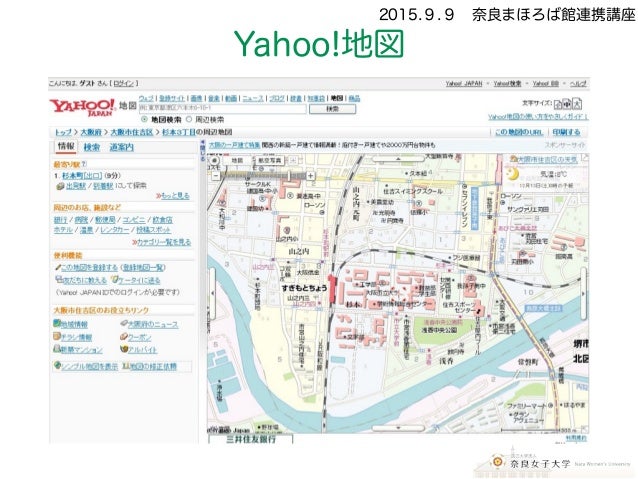Select the 周辺検索 radio button
The image size is (638, 479).
click(189, 120)
